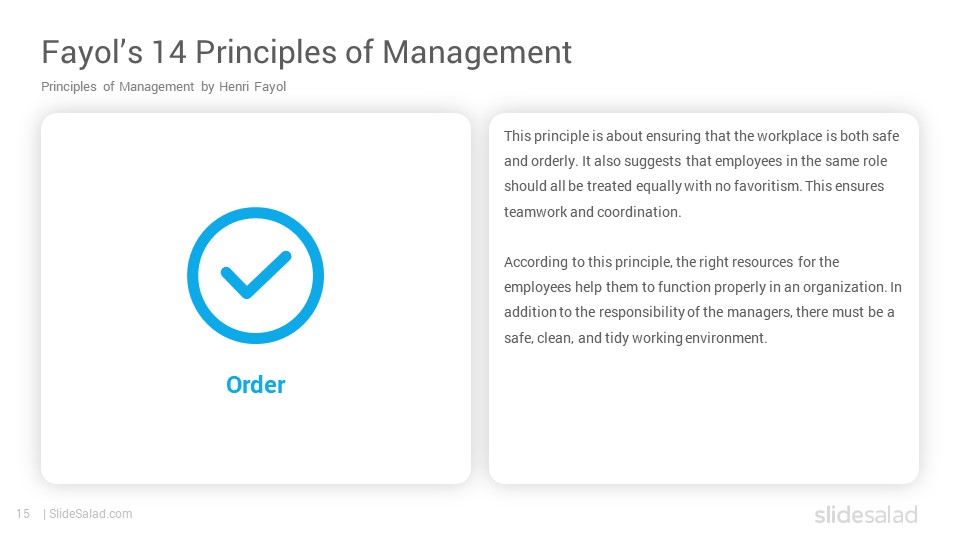Viewport: 960px width, 540px height.
Task: Click the left white card containing Order
Action: pos(256,298)
